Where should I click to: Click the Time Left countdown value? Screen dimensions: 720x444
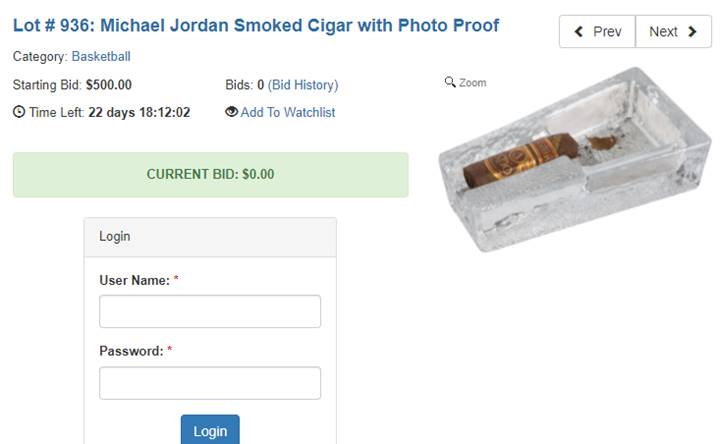tap(139, 112)
